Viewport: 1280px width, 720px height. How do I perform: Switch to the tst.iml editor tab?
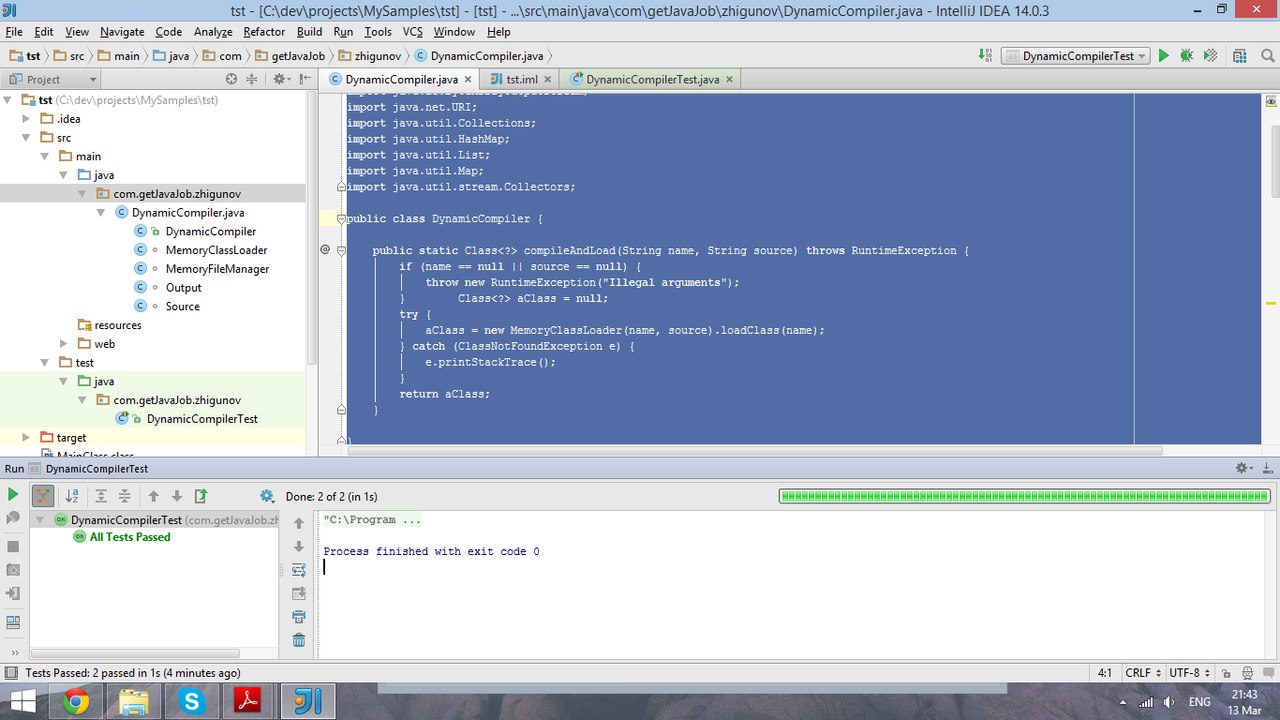(x=522, y=79)
